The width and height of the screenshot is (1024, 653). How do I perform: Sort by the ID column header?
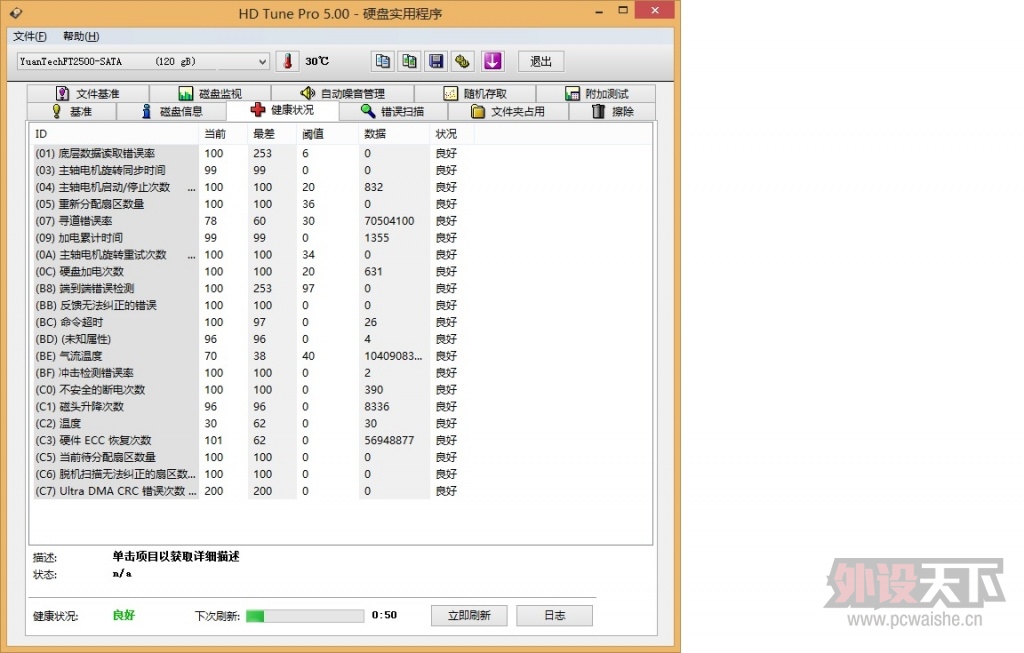click(x=114, y=134)
